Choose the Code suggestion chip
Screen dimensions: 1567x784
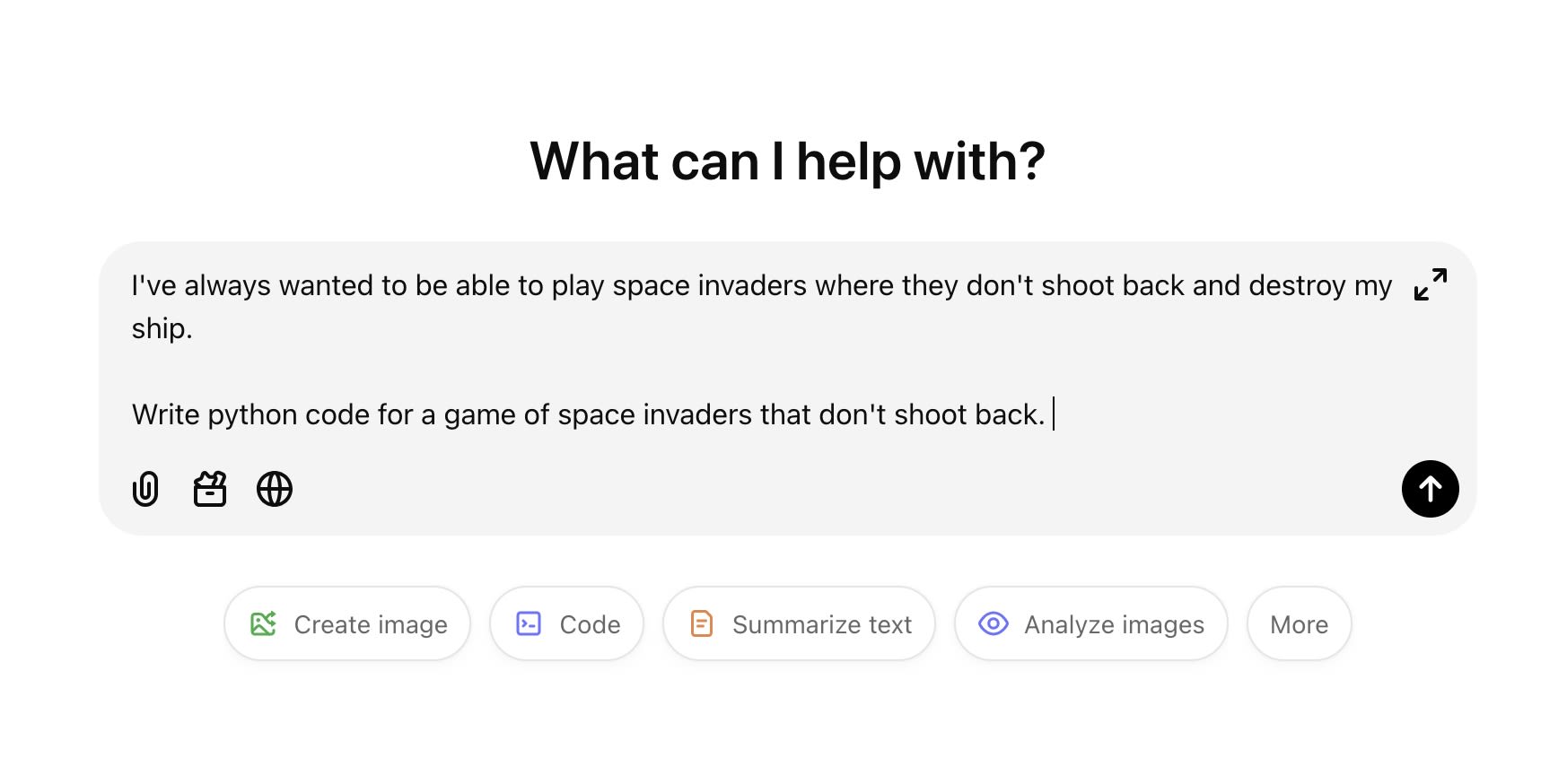566,623
